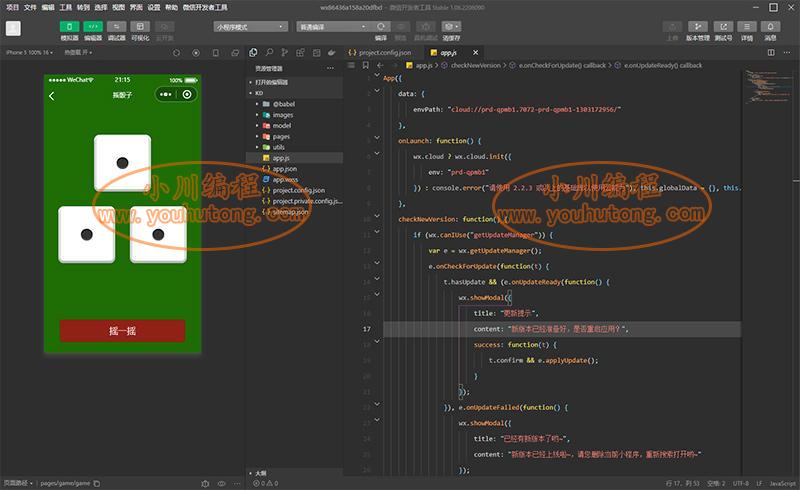
Task: Expand the 大纲 outline section
Action: (294, 473)
